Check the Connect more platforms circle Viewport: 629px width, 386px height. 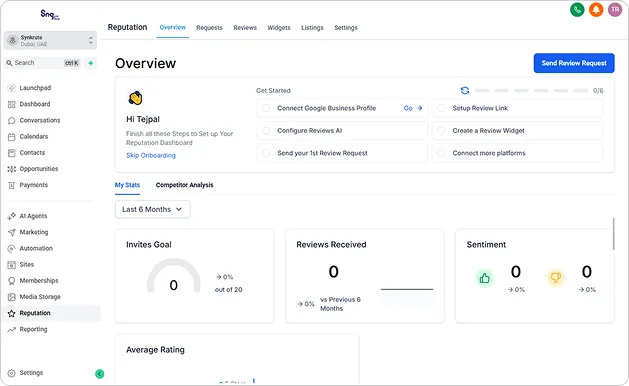[x=441, y=153]
